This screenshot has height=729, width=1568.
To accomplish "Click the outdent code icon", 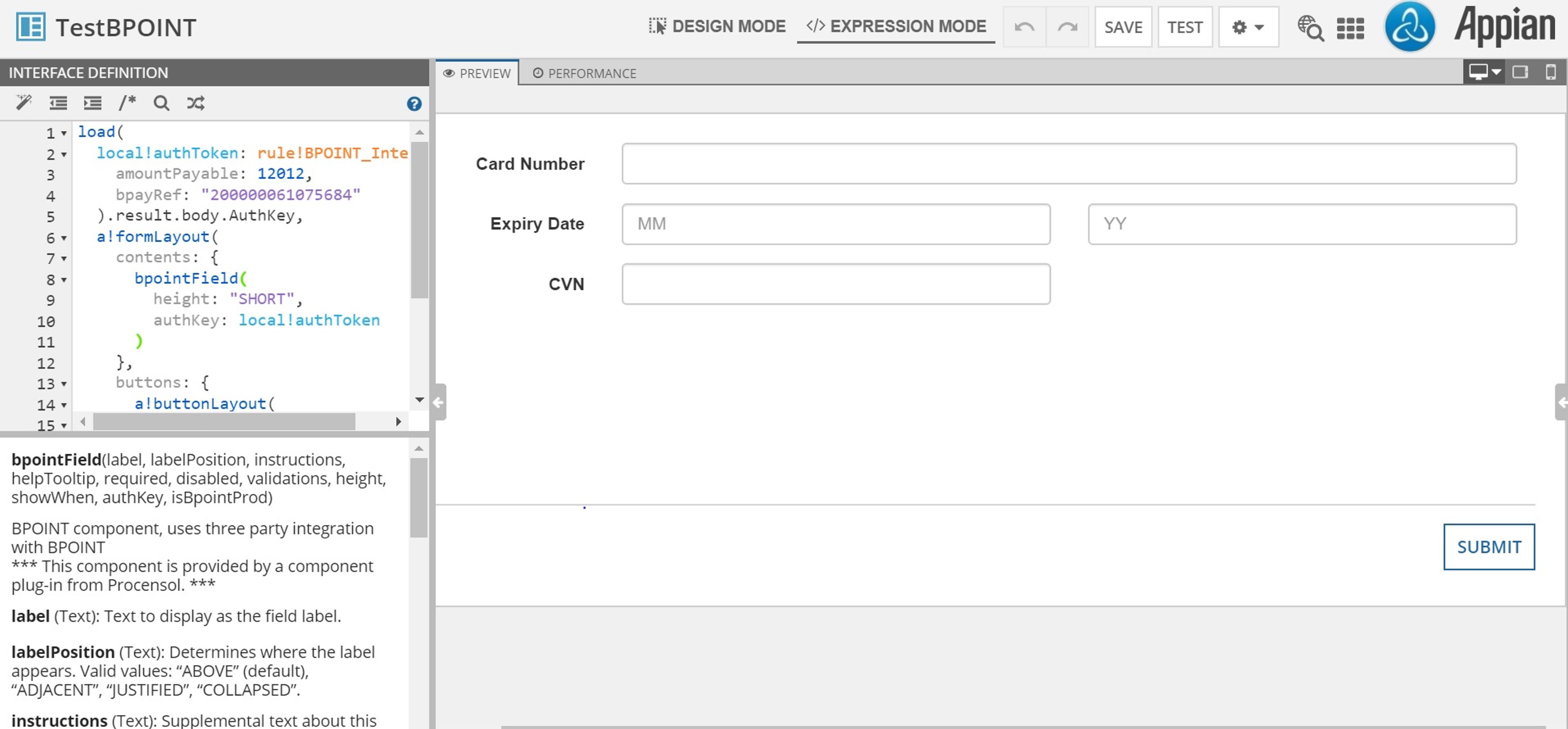I will 58,103.
